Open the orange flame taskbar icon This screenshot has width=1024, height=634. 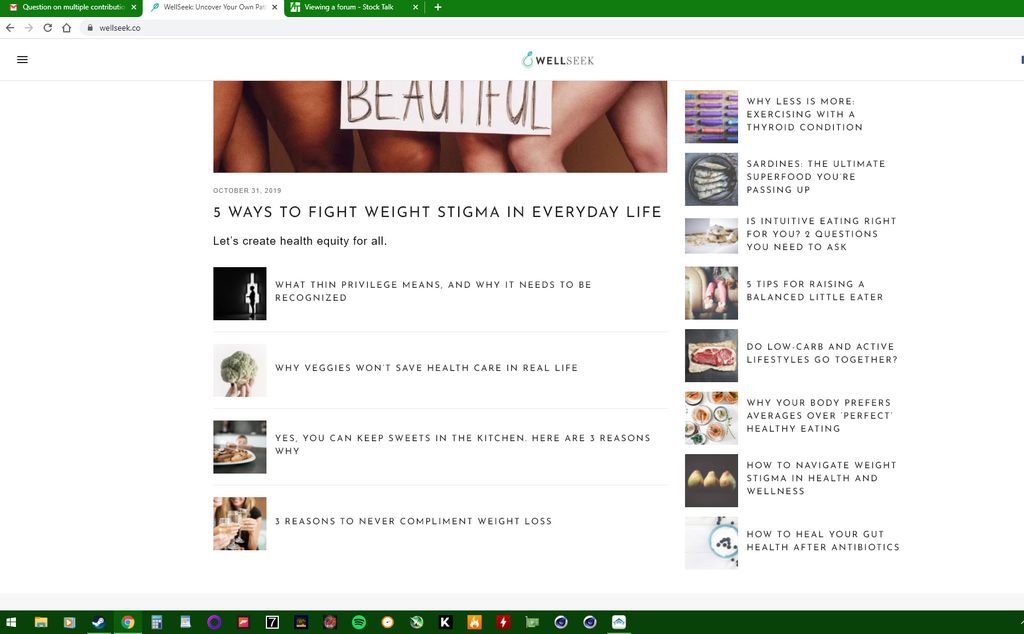(x=474, y=622)
